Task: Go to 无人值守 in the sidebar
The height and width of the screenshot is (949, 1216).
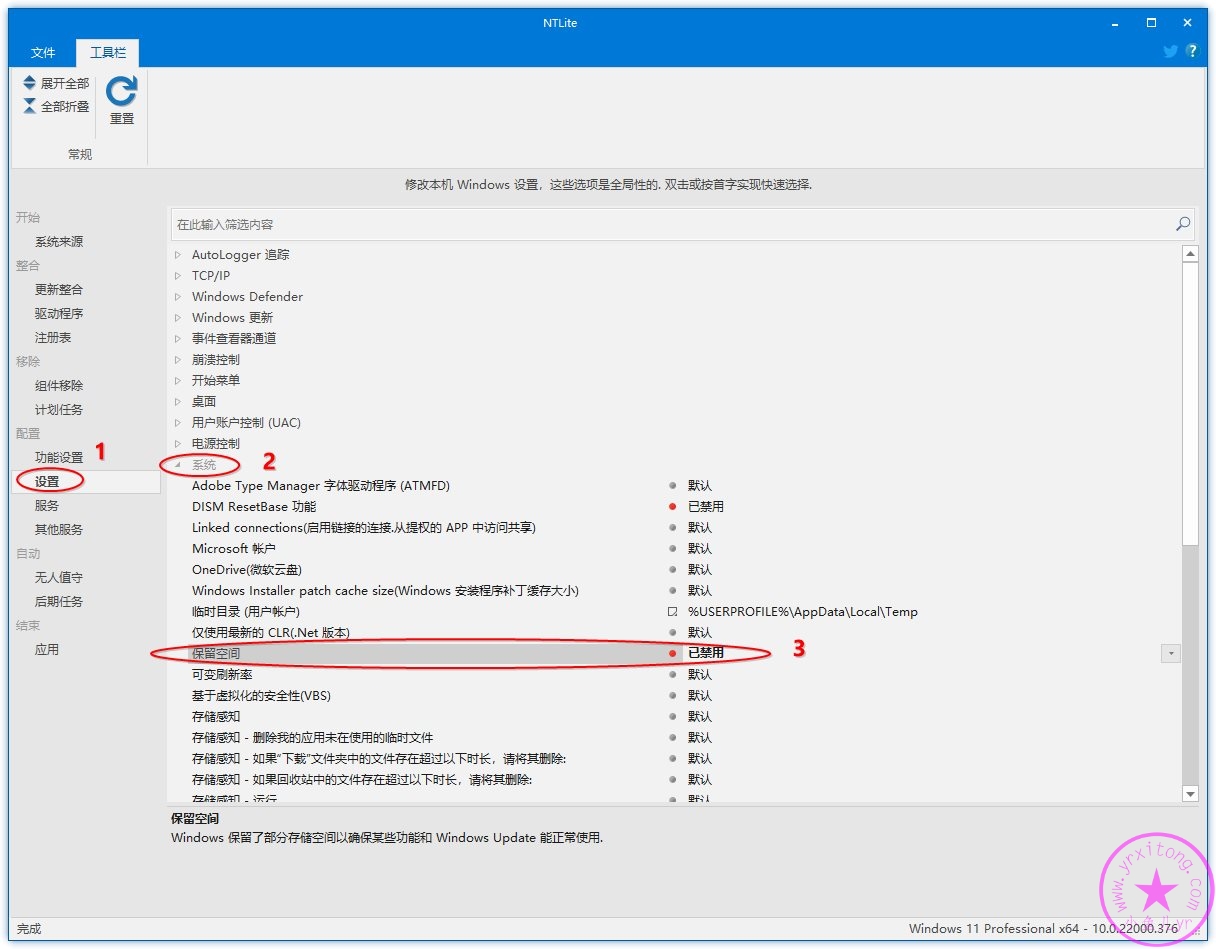Action: pyautogui.click(x=59, y=577)
